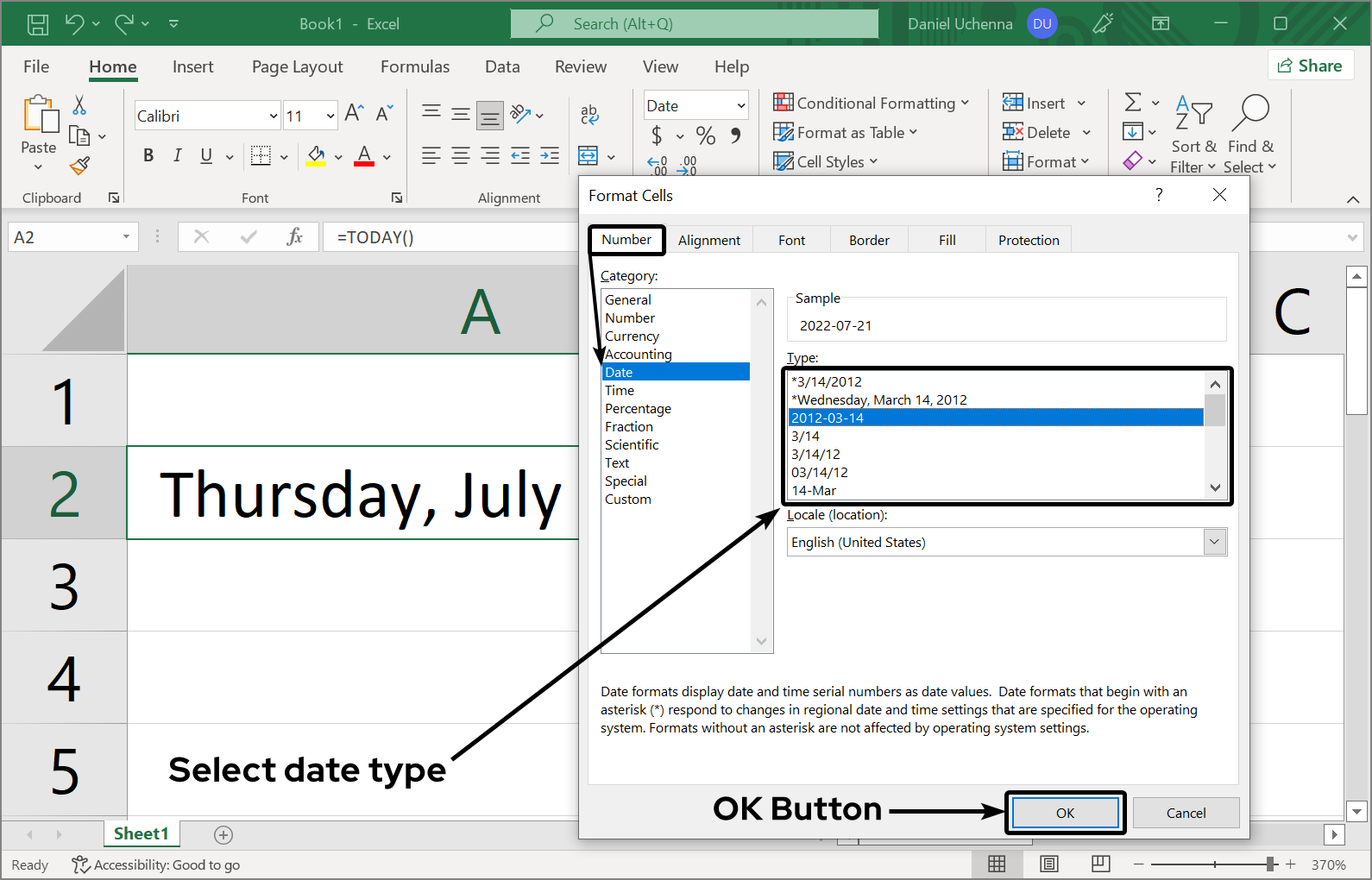The height and width of the screenshot is (880, 1372).
Task: Click the Cut scissors icon
Action: coord(79,105)
